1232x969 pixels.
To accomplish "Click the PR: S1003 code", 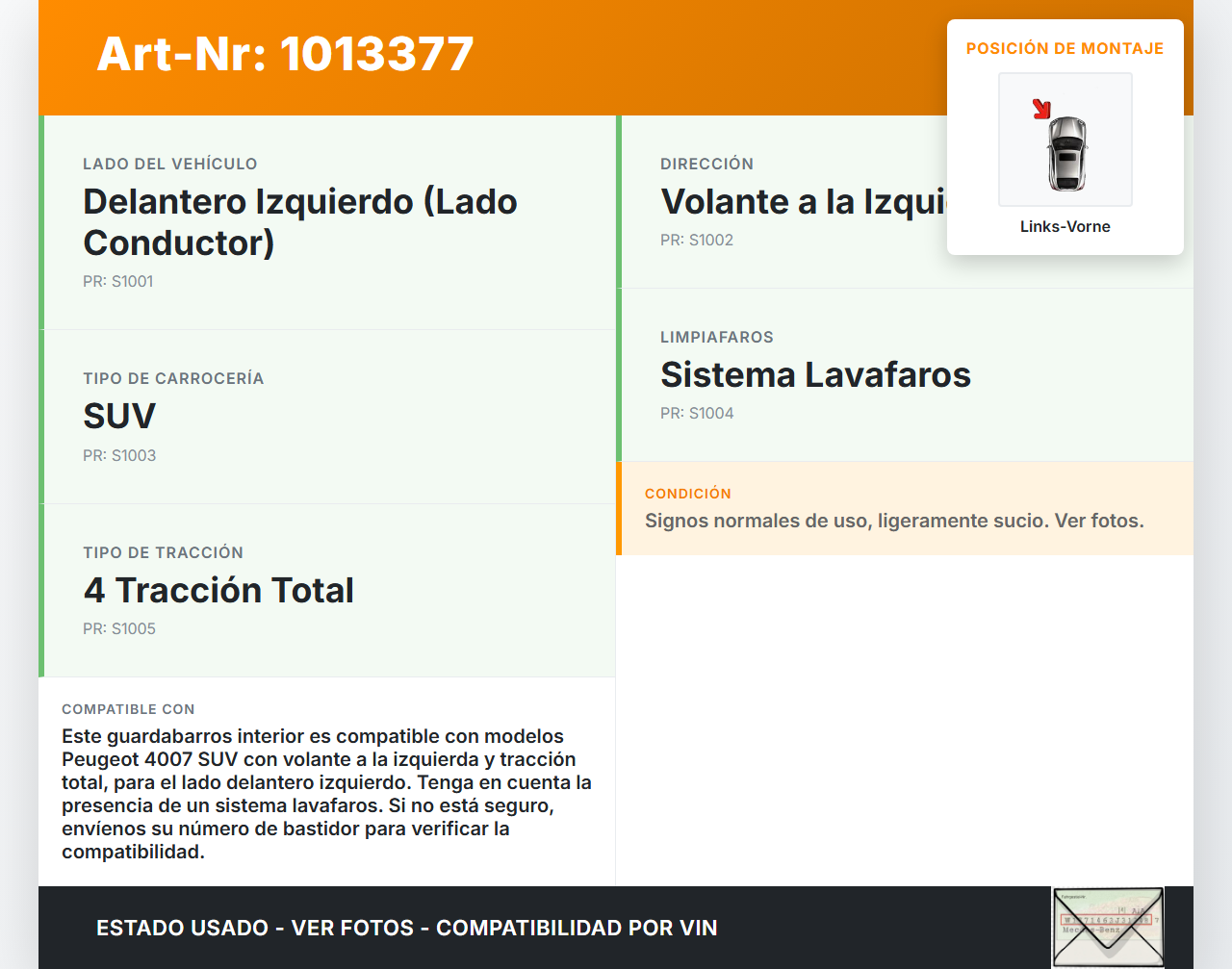I will point(119,456).
